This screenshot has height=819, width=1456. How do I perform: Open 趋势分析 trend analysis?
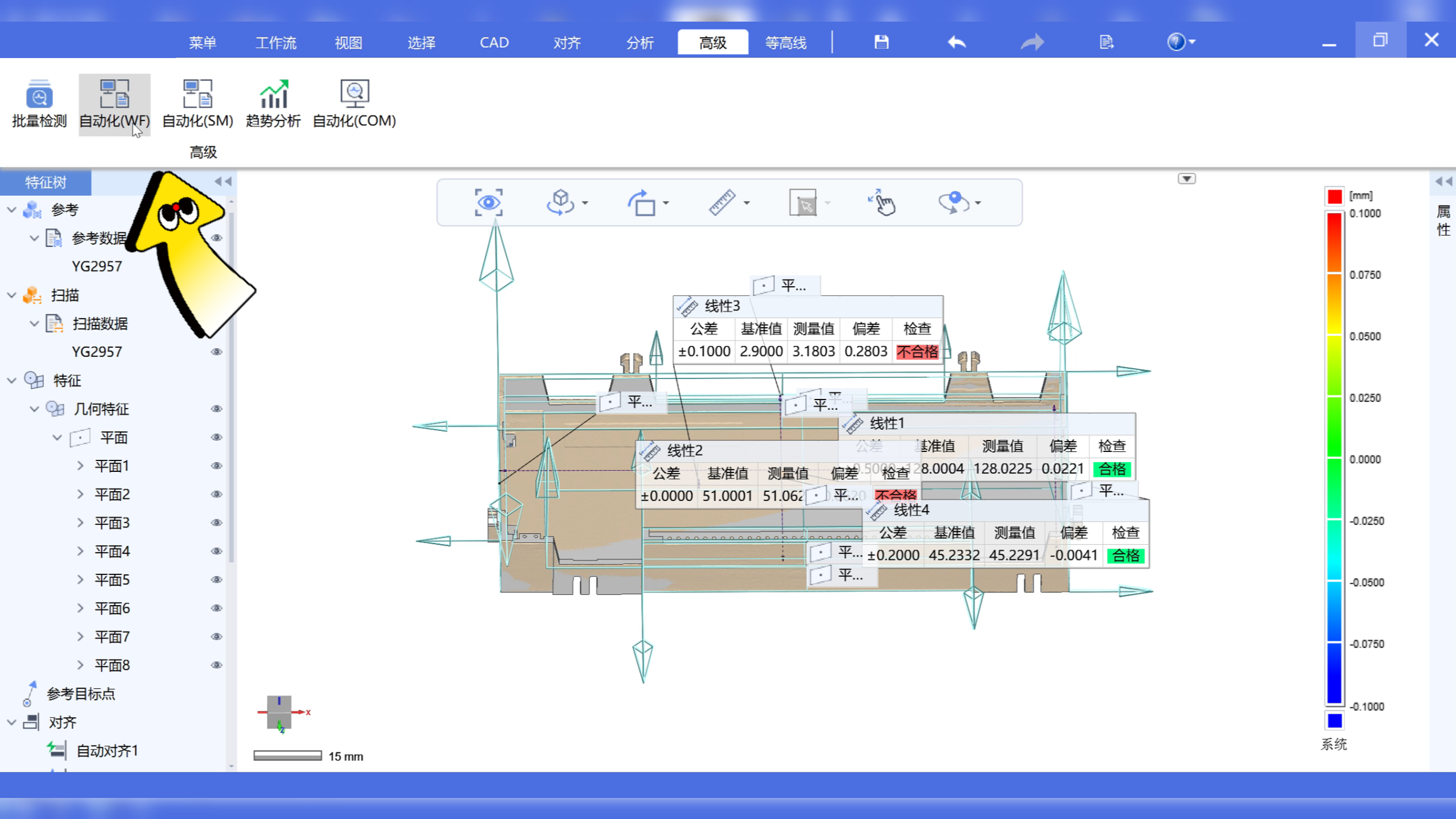click(273, 104)
